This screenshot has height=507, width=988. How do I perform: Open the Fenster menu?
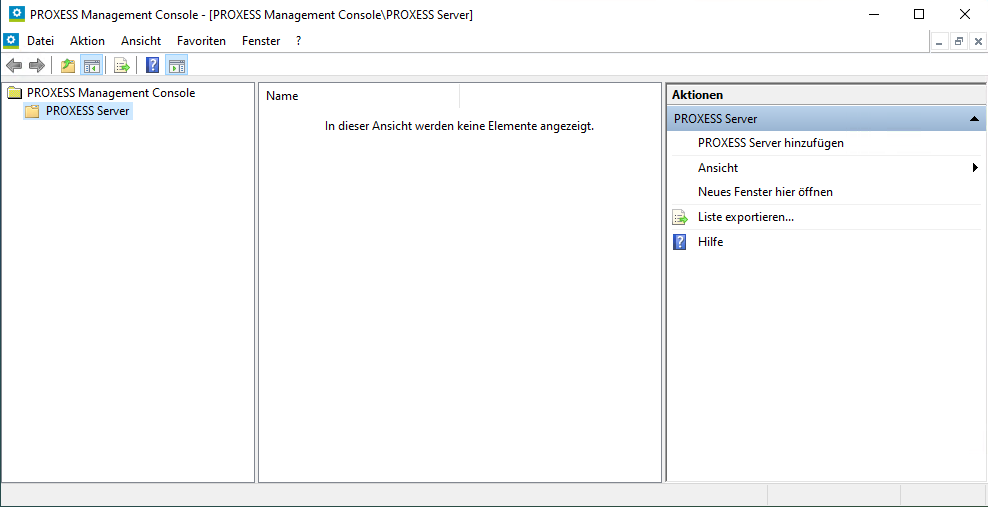(261, 41)
